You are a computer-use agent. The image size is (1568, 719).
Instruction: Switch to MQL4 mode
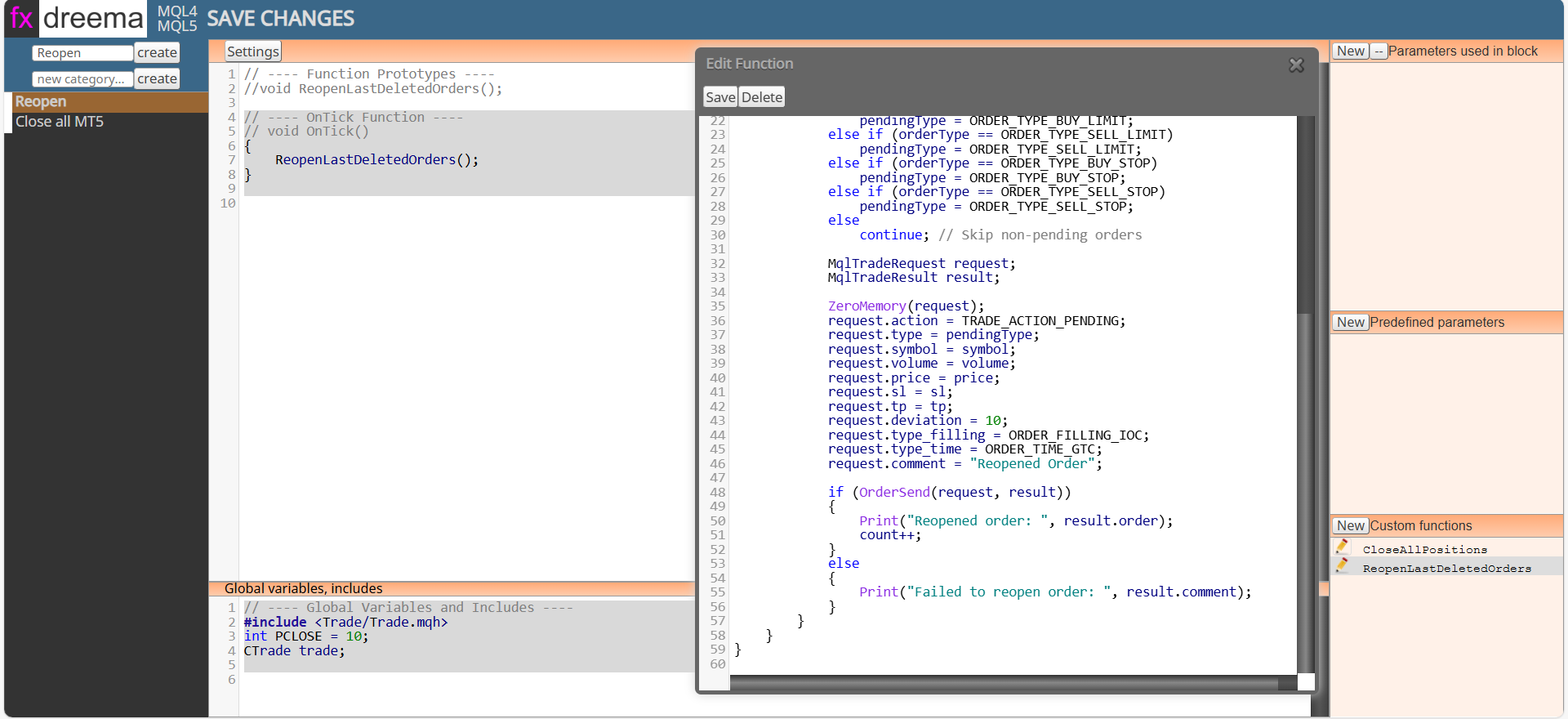click(x=177, y=11)
